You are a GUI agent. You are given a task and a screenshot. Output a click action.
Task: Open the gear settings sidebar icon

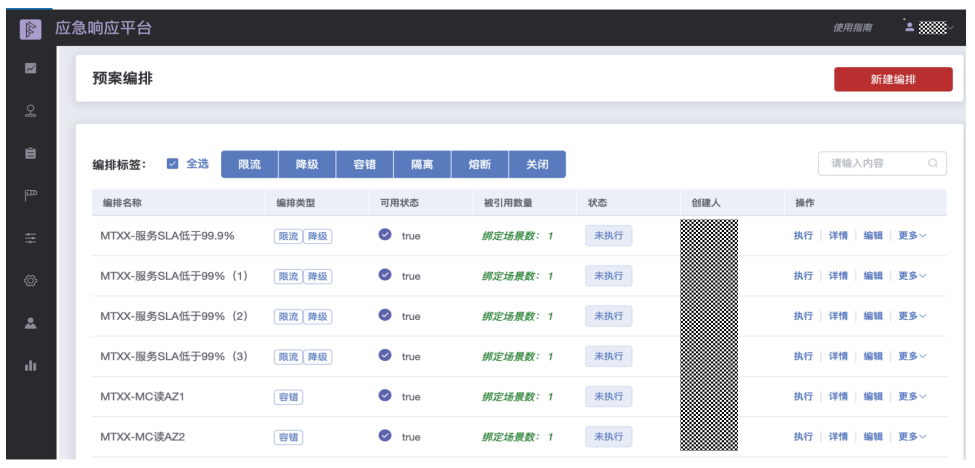coord(30,280)
